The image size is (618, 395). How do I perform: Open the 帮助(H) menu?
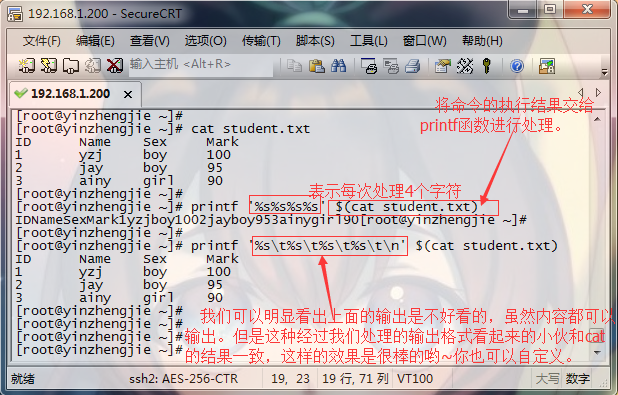point(482,41)
